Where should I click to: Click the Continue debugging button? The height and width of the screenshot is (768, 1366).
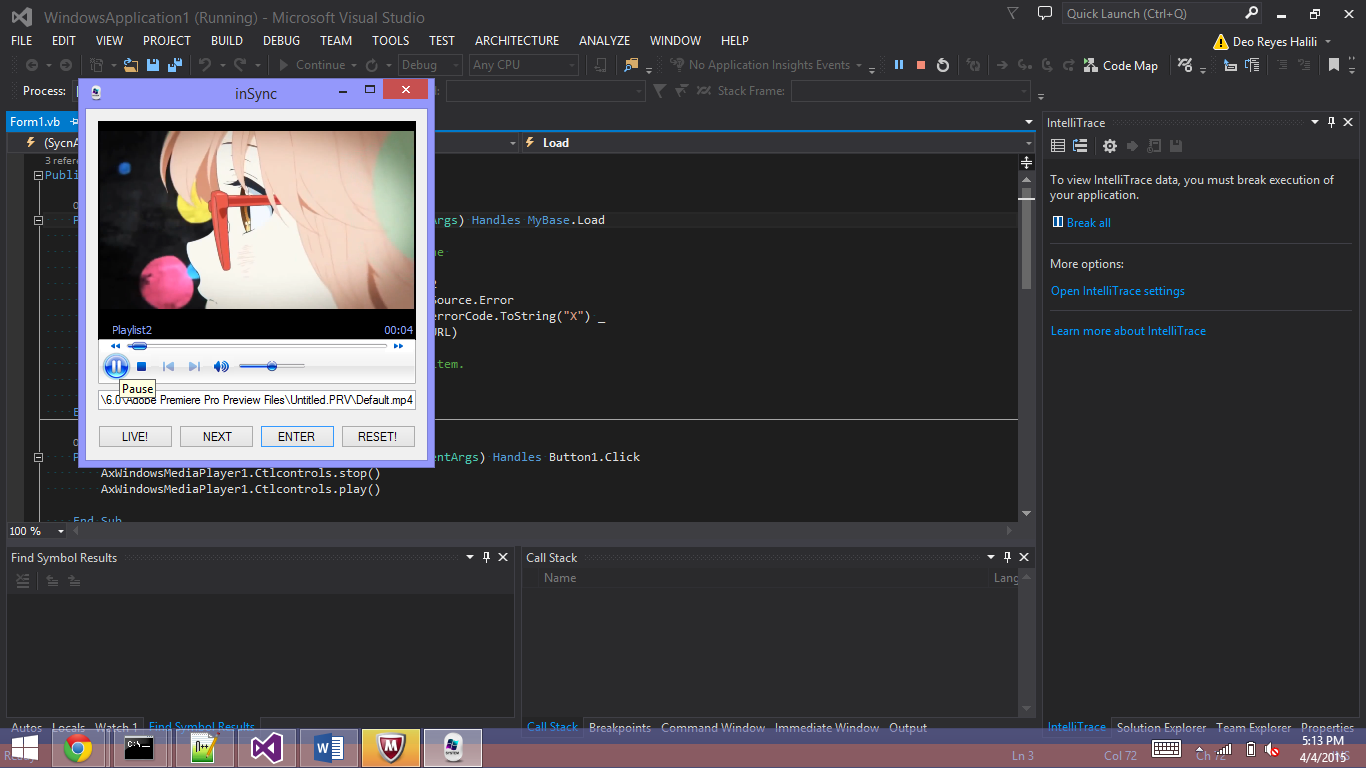(x=312, y=65)
